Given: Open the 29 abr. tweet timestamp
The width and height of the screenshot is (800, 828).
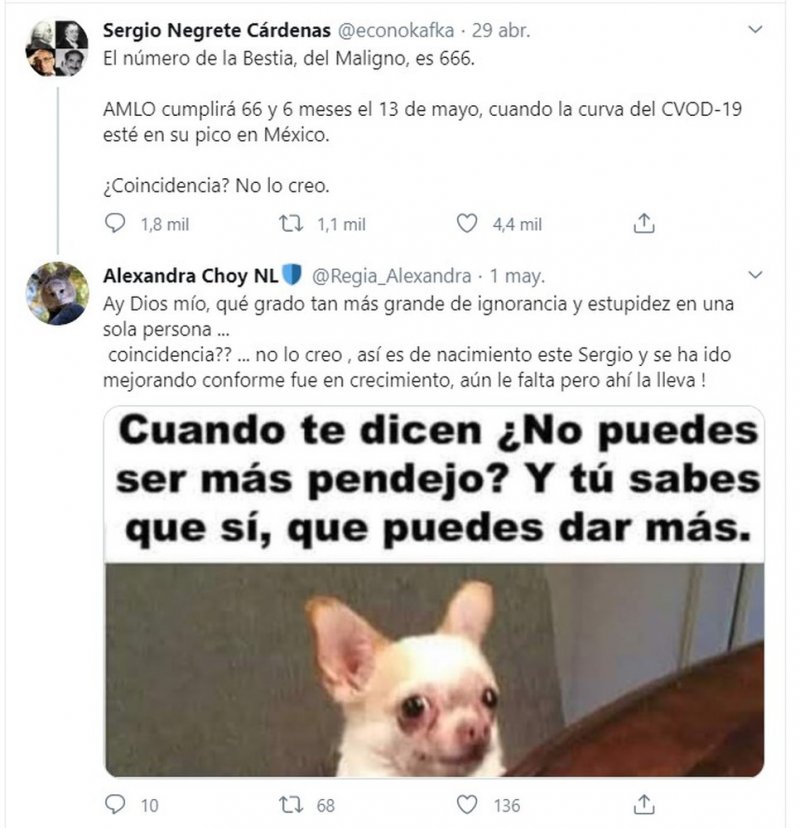Looking at the screenshot, I should 501,31.
